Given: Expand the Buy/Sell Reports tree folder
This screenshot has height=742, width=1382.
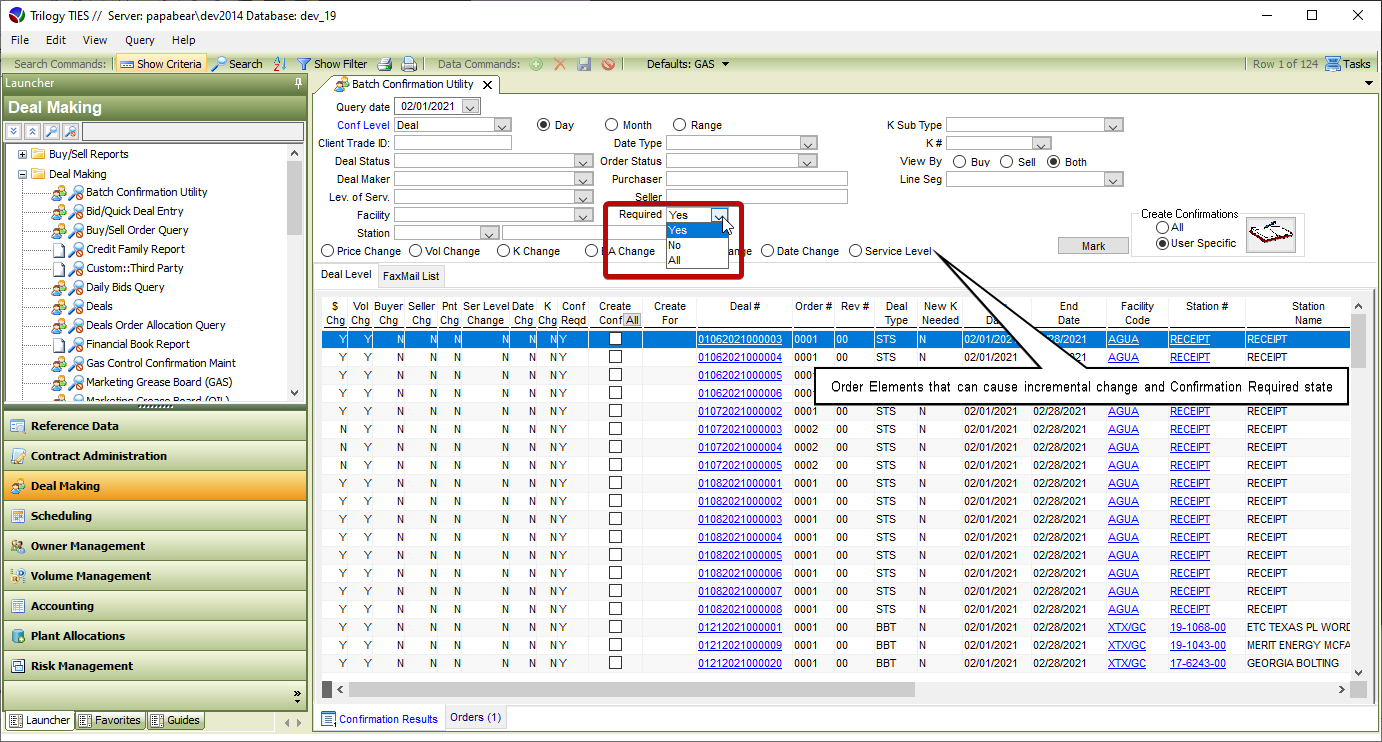Looking at the screenshot, I should coord(22,154).
